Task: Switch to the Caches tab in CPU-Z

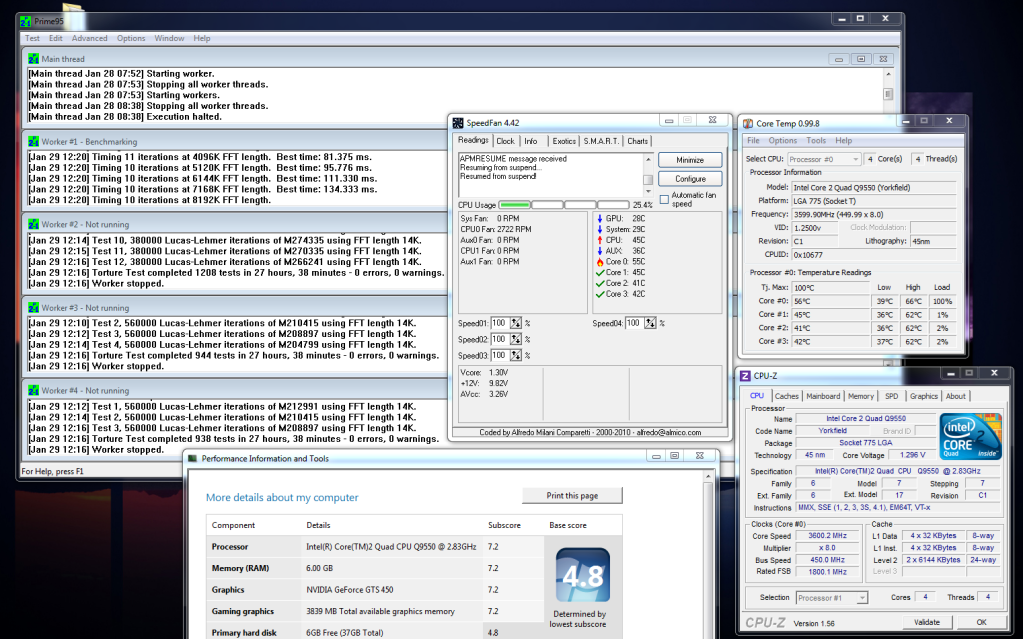Action: [x=787, y=396]
